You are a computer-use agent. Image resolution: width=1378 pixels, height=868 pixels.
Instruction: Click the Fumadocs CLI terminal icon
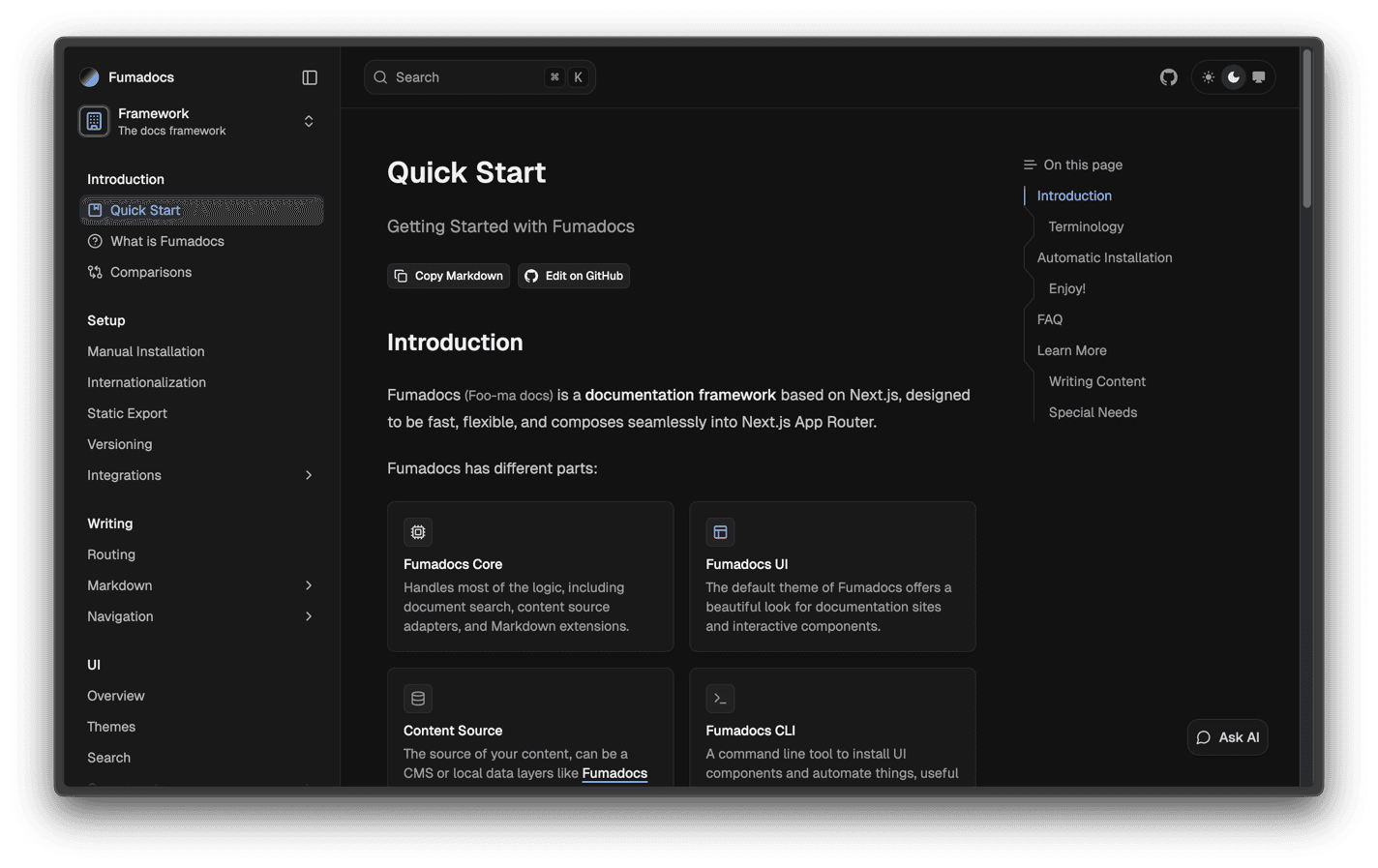click(720, 699)
